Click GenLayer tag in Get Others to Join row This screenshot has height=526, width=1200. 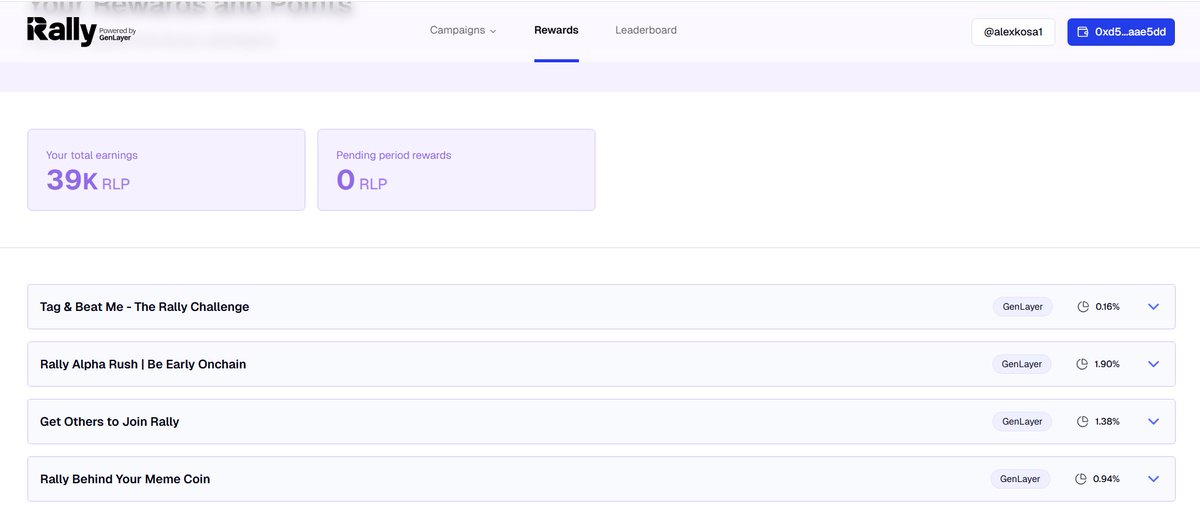[1022, 422]
